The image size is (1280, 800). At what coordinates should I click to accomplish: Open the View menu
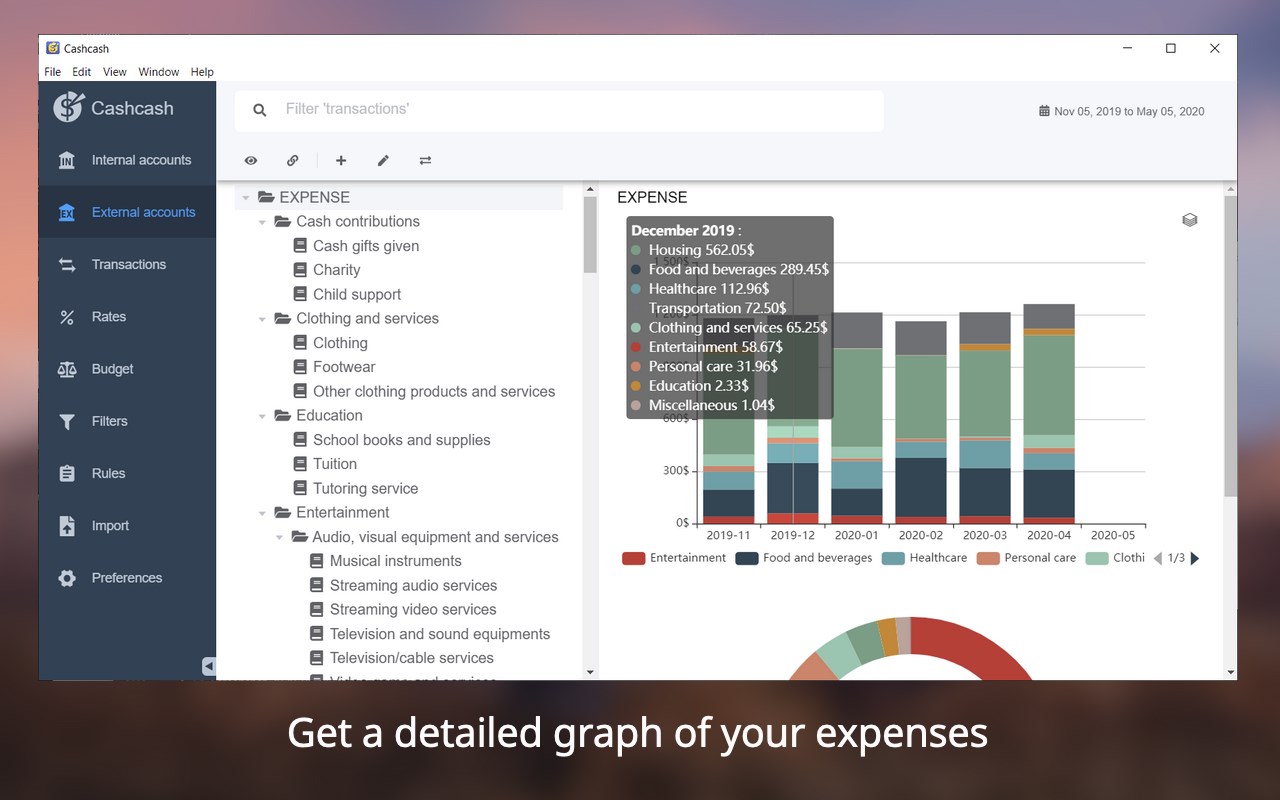point(115,72)
